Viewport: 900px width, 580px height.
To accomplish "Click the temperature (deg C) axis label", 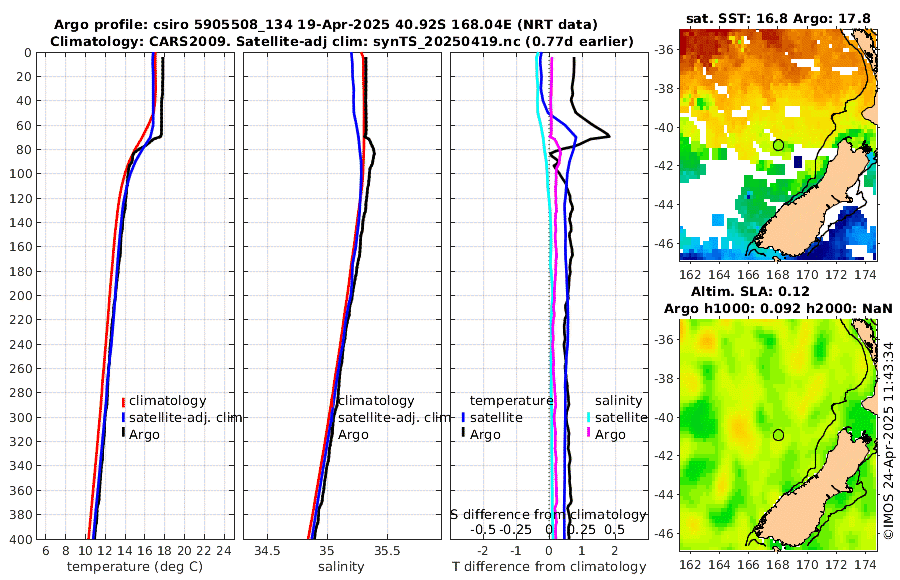I will 135,567.
